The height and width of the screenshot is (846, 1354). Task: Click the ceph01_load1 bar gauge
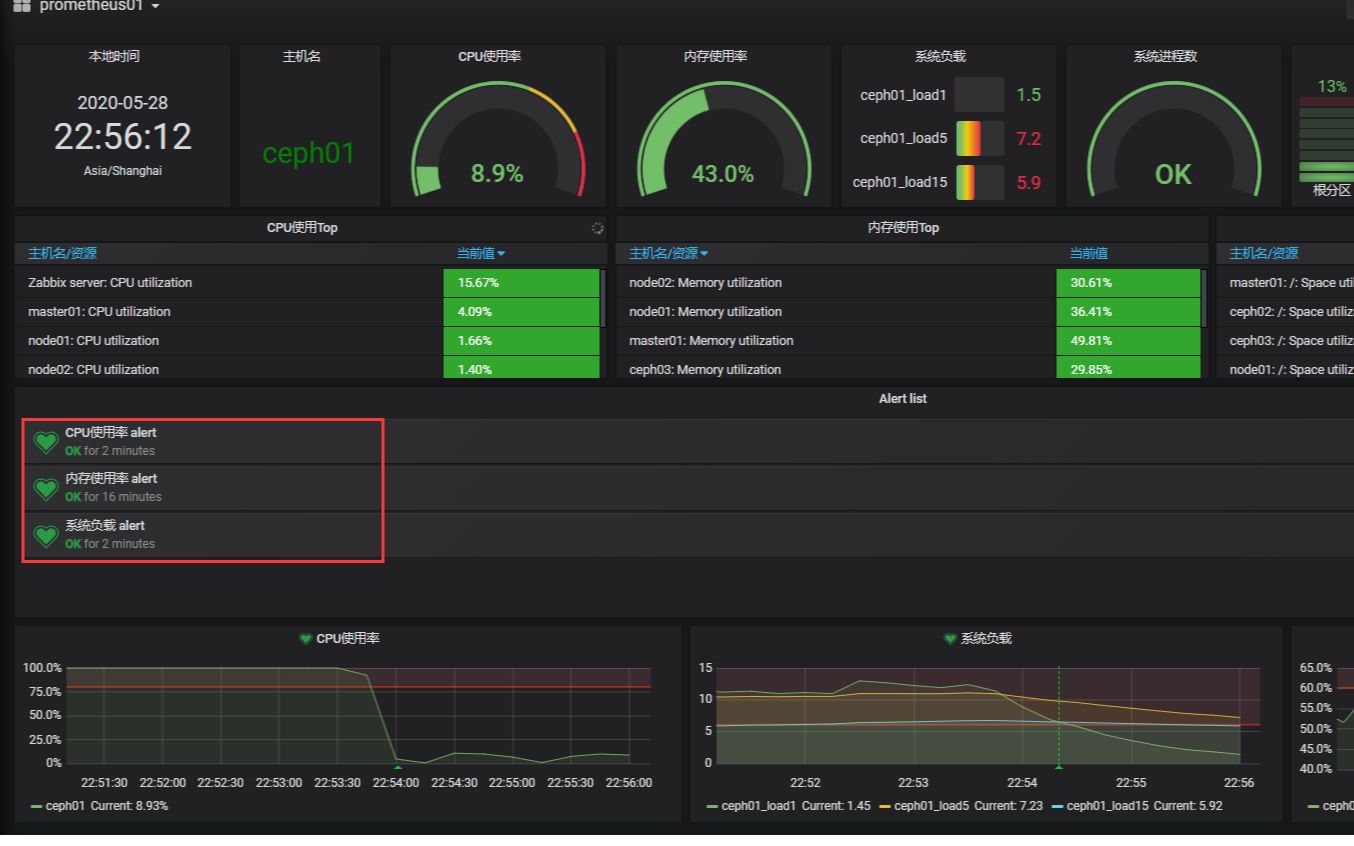[980, 95]
